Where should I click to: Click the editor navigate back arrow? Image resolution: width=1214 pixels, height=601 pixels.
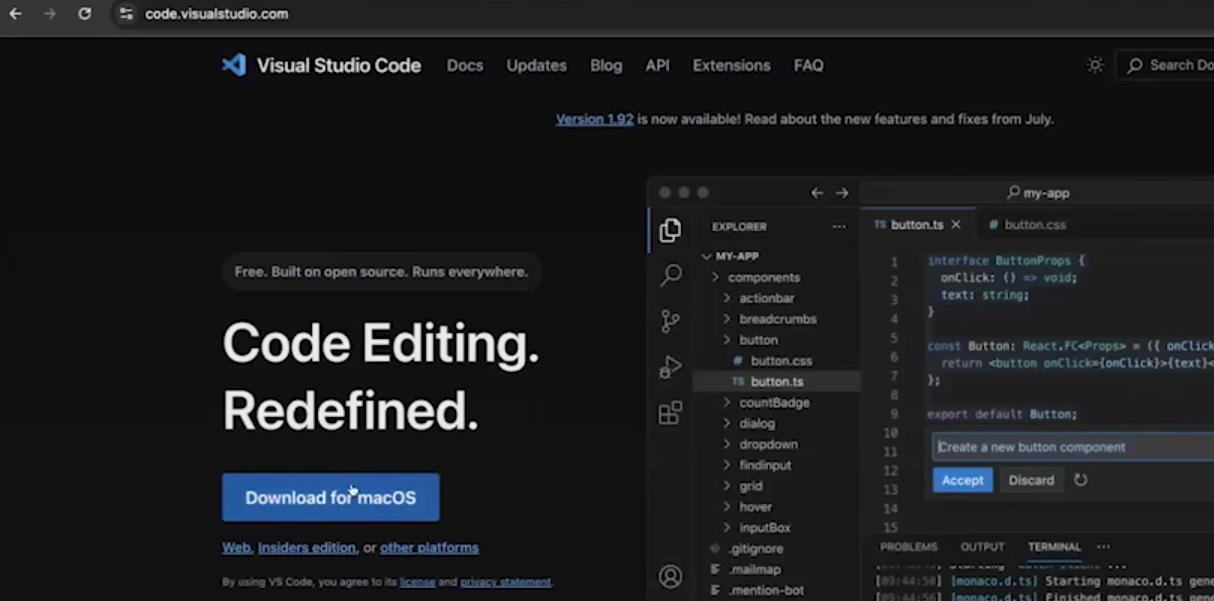coord(817,193)
